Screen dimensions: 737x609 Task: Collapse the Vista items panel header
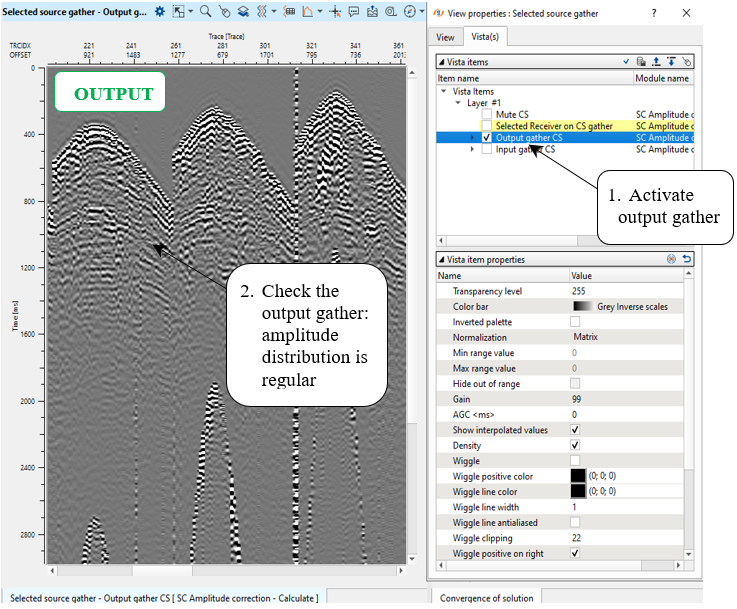(x=442, y=62)
